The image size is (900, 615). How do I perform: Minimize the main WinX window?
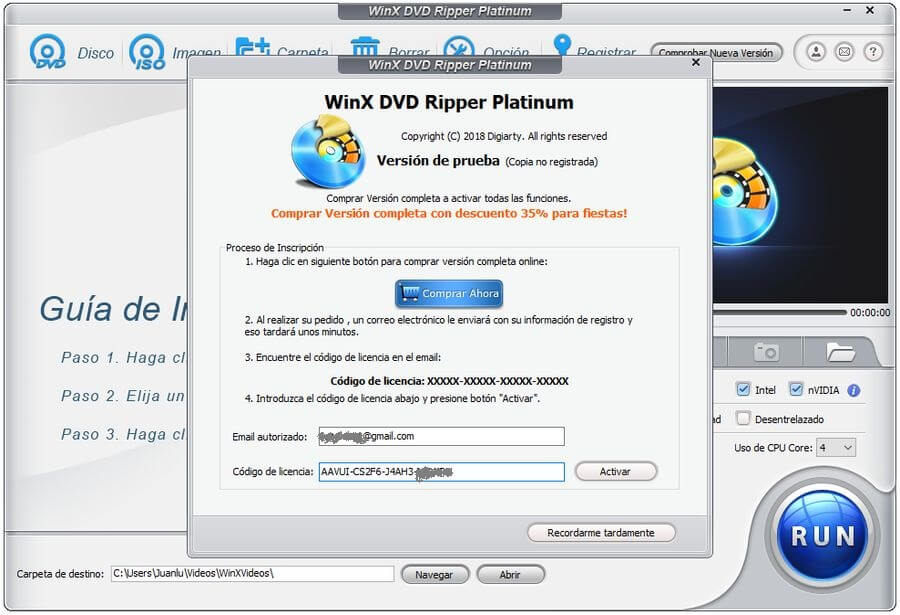(848, 10)
